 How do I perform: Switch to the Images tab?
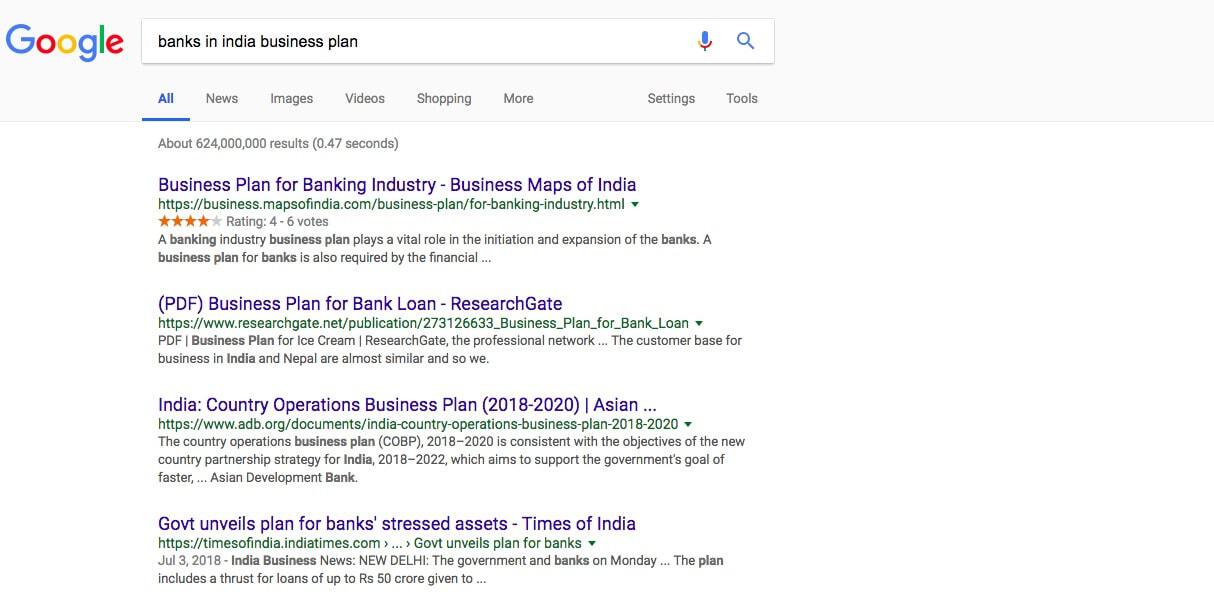291,98
